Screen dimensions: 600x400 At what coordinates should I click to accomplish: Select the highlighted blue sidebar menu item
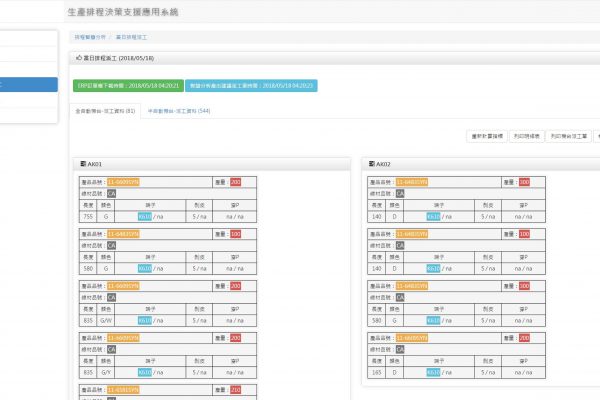tap(29, 85)
